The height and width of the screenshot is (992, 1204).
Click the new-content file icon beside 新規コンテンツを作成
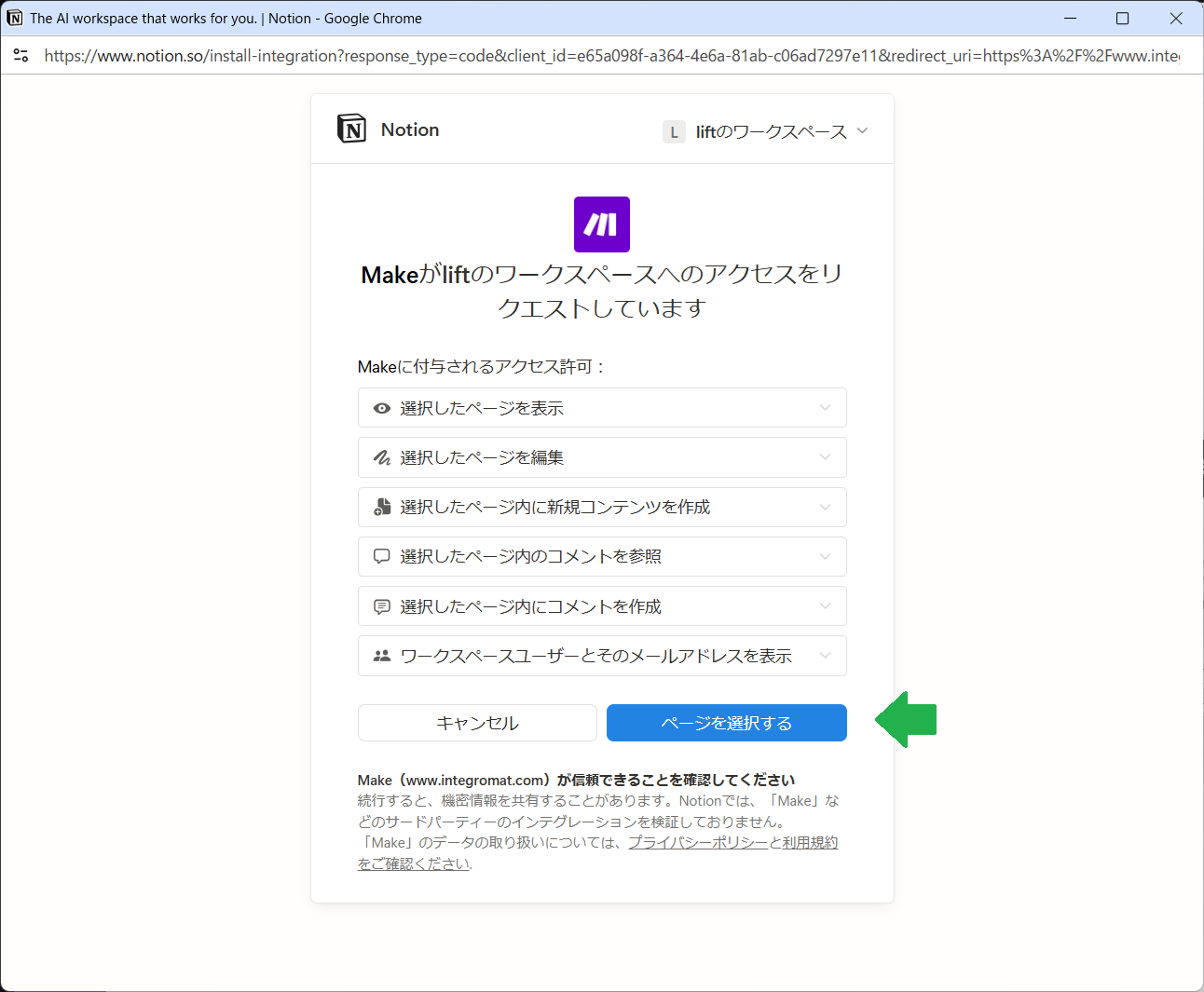[x=381, y=507]
